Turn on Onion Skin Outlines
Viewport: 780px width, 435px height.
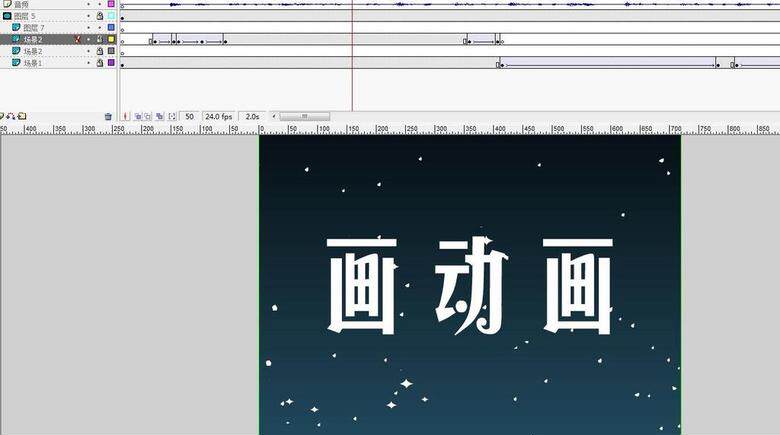click(x=148, y=116)
